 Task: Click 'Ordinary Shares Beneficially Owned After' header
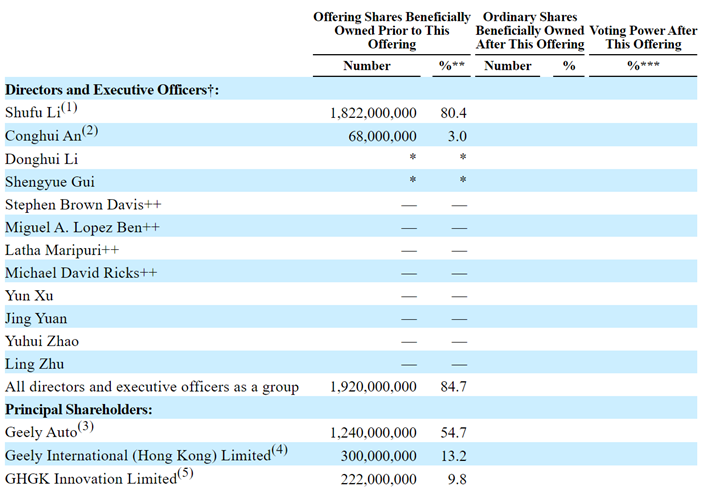[x=530, y=30]
